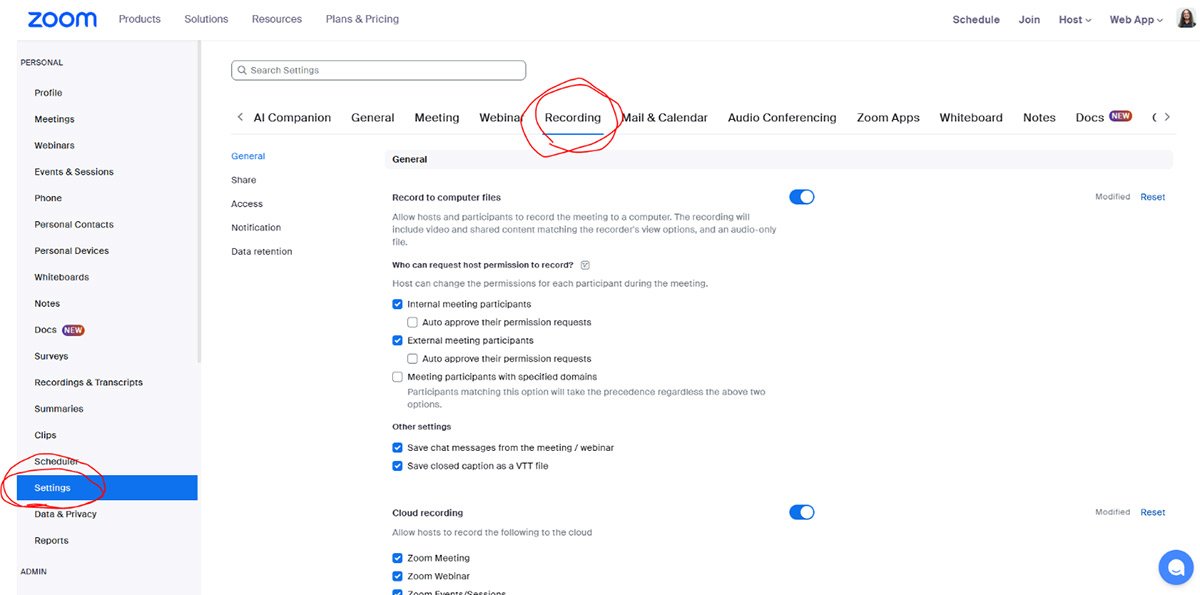
Task: Click info icon beside host permission question
Action: [585, 265]
